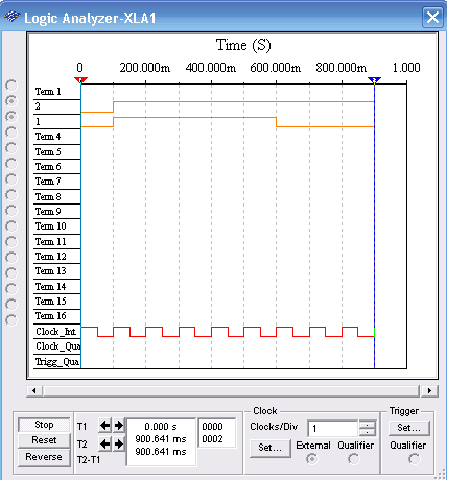Viewport: 450px width, 484px height.
Task: Decrease Clocks/Div with spinner down arrow
Action: pos(367,432)
